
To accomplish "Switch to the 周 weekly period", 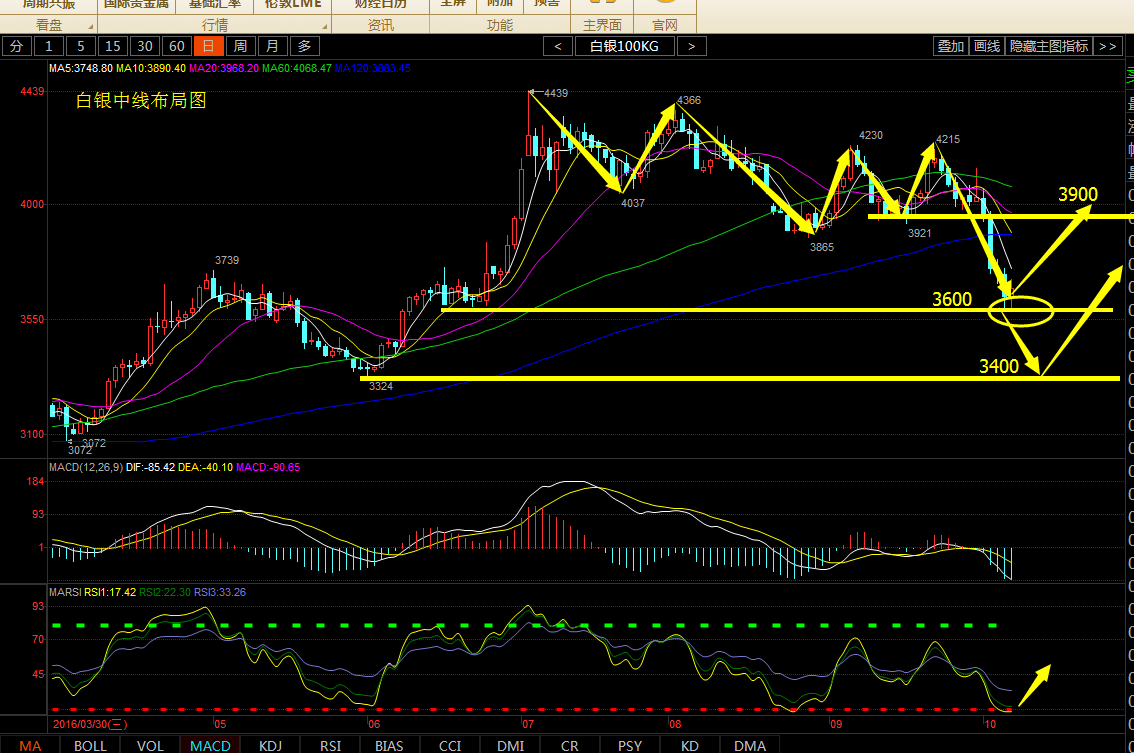I will (x=240, y=46).
